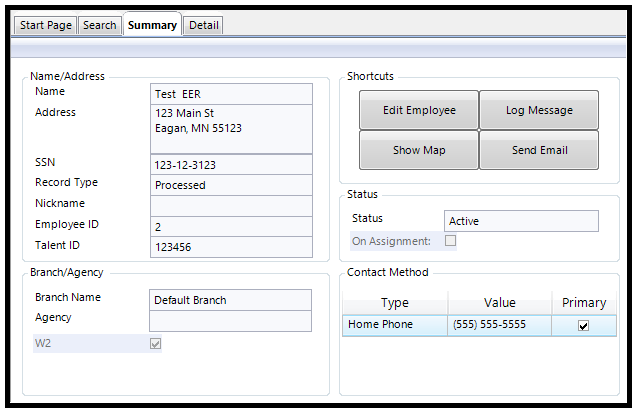Viewport: 633px width, 412px height.
Task: Click the Branch Name field
Action: pyautogui.click(x=231, y=300)
